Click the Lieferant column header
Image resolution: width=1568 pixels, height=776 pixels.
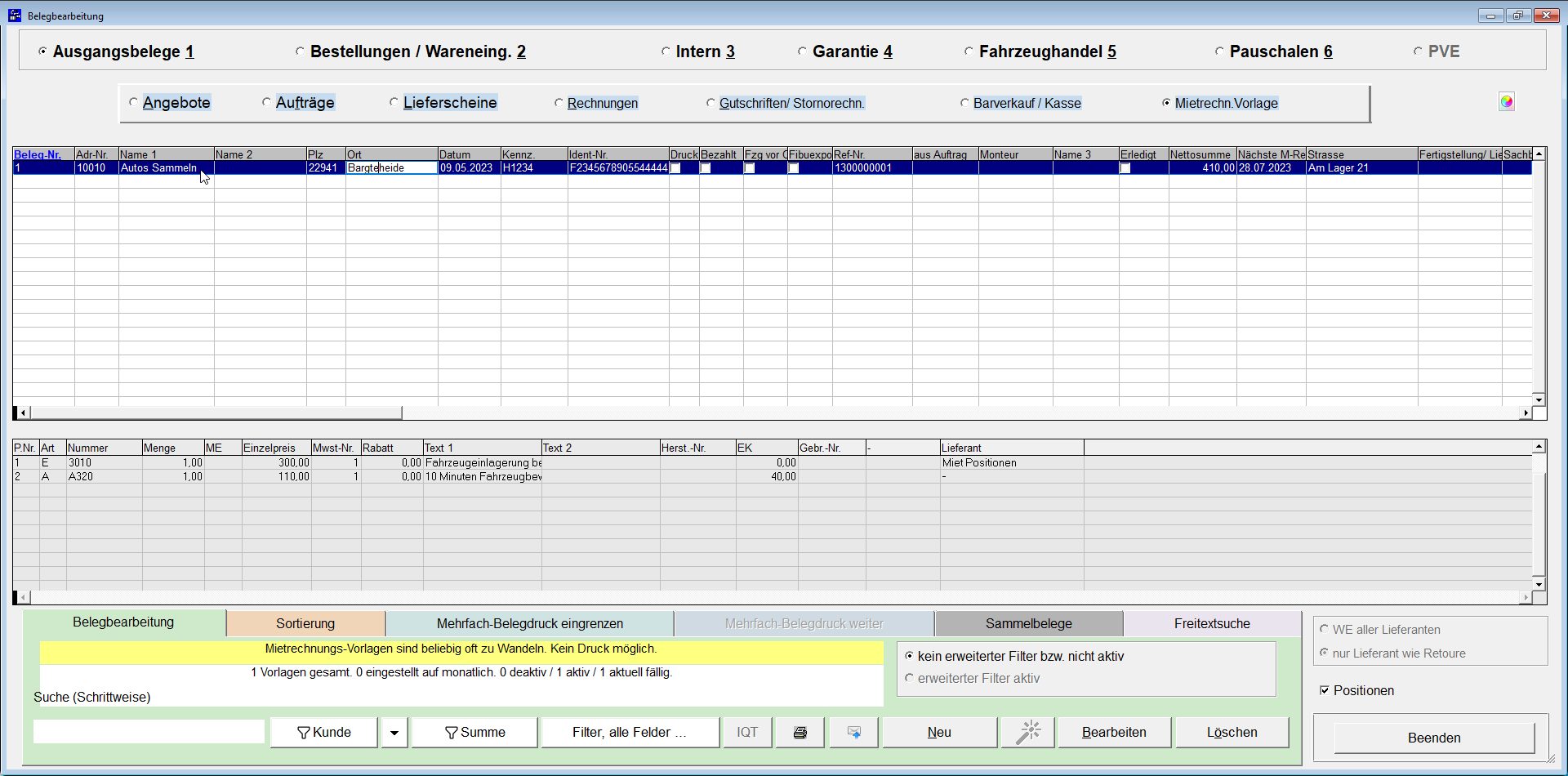[1012, 448]
